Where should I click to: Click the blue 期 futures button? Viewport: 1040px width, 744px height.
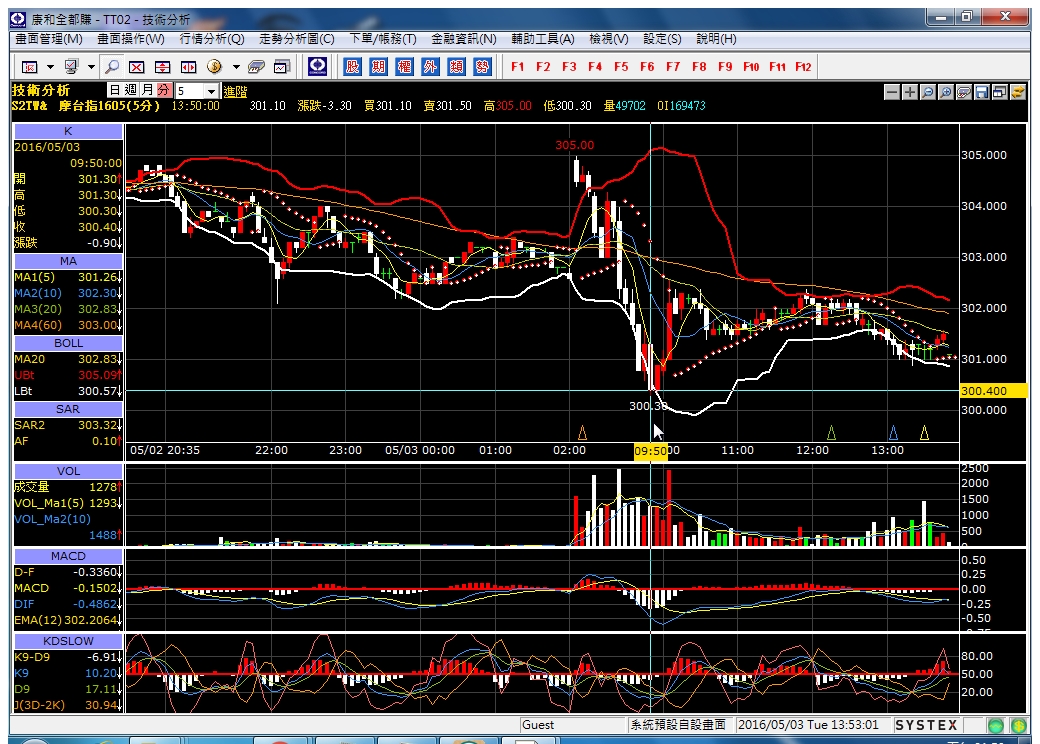[x=379, y=66]
